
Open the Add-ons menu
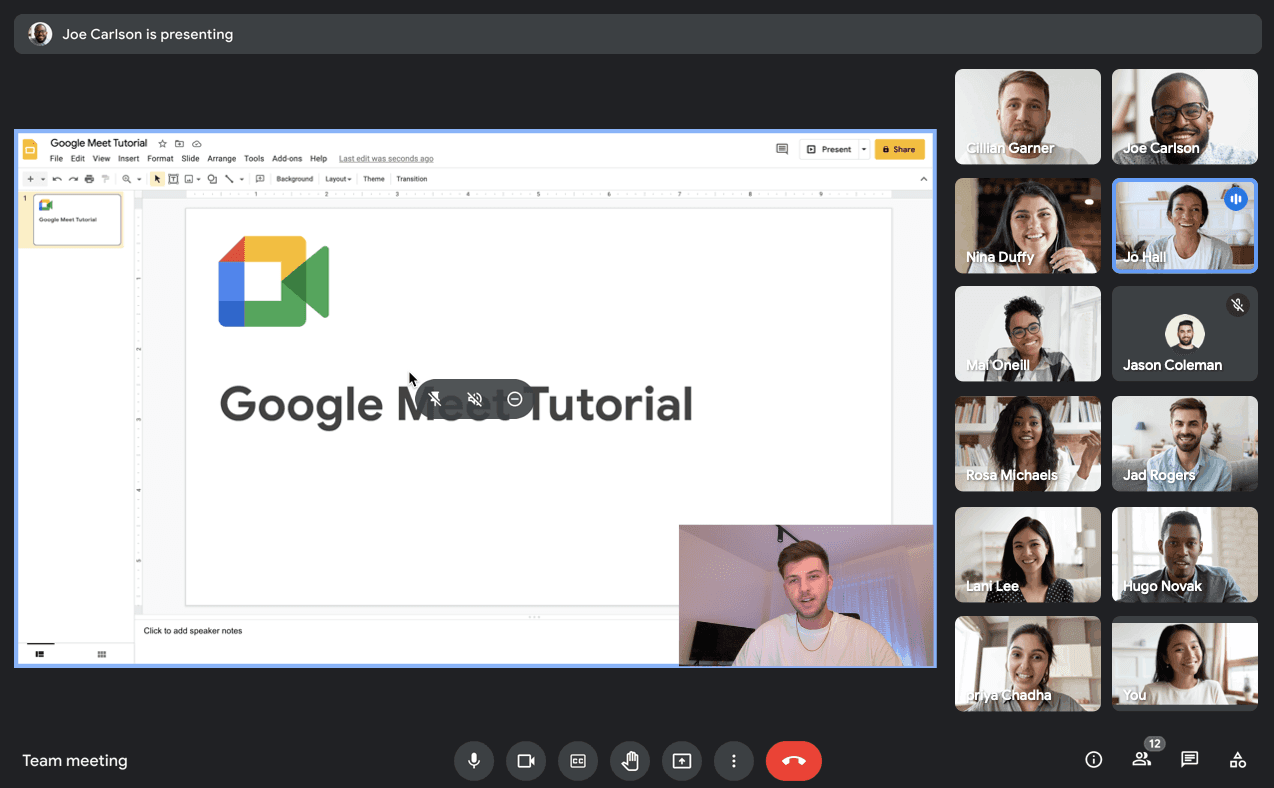click(287, 159)
